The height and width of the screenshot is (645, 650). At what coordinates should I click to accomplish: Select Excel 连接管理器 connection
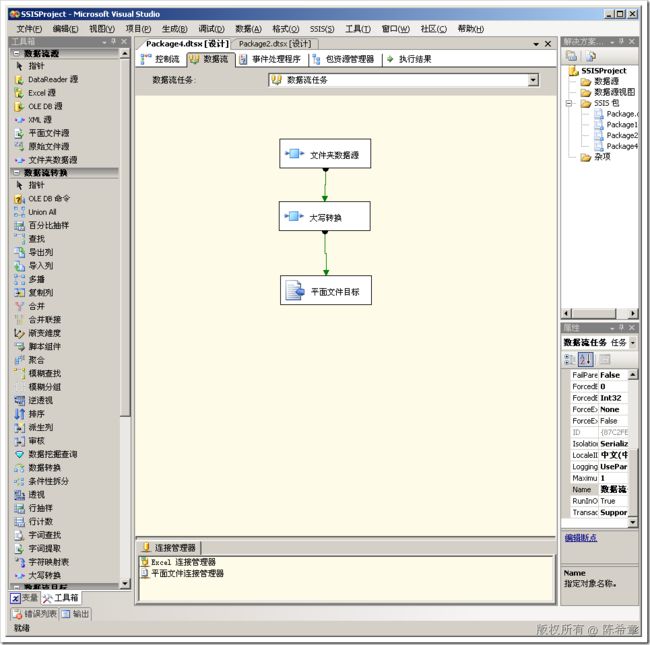pos(179,562)
